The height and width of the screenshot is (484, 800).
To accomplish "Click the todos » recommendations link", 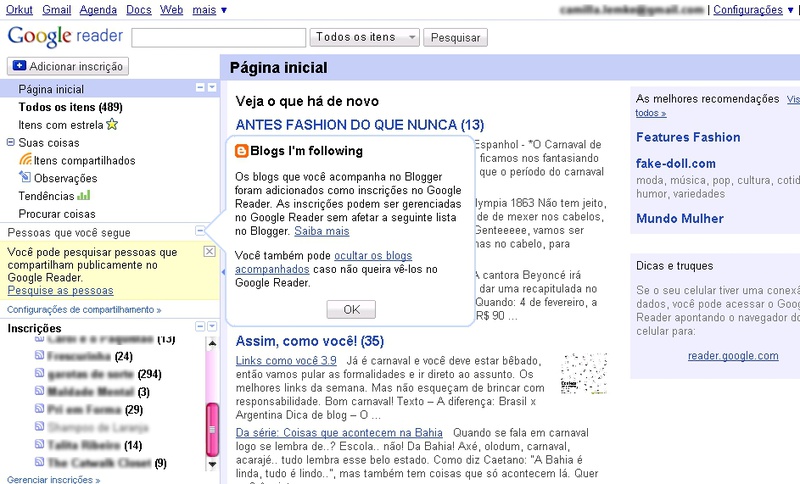I will tap(651, 113).
